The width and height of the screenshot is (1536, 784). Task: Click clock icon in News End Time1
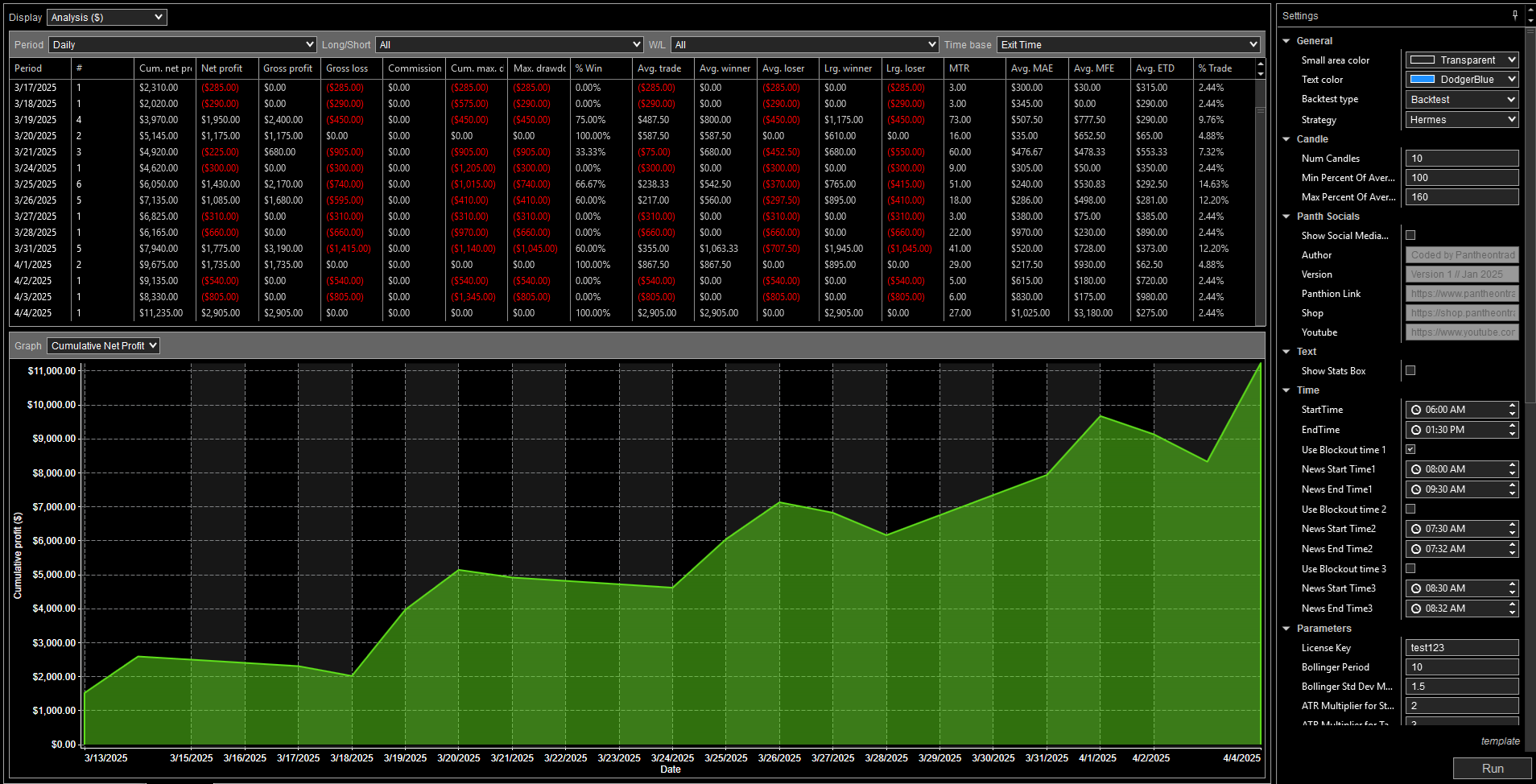pyautogui.click(x=1416, y=489)
